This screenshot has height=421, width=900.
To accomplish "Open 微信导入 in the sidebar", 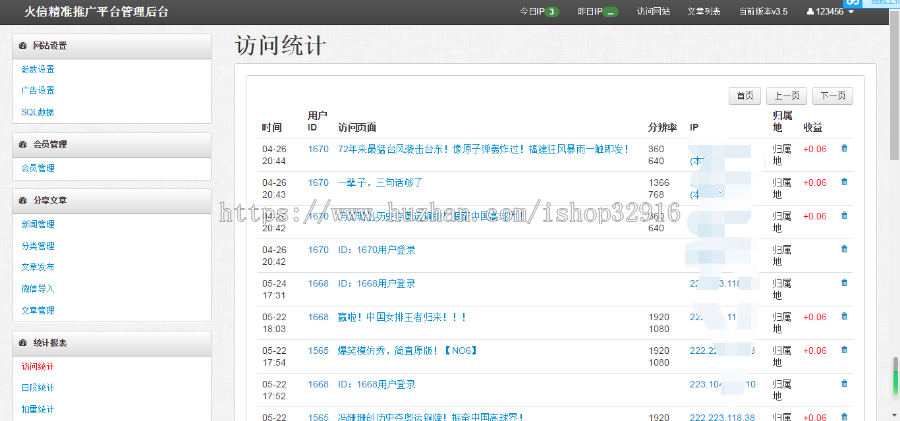I will point(38,289).
